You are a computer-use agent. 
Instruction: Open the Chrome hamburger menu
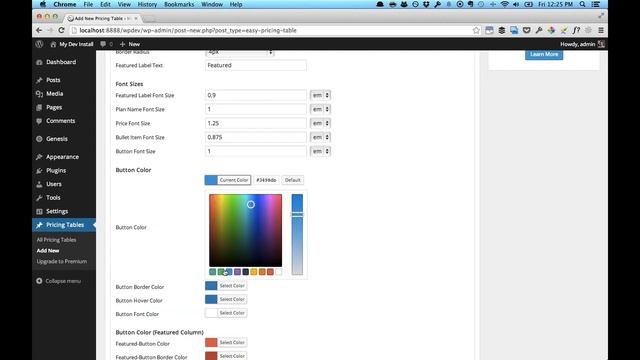601,30
